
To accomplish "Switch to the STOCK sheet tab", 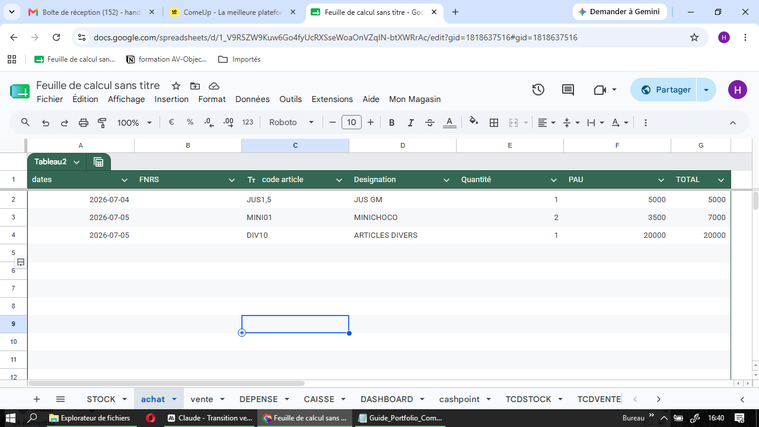I will [x=101, y=399].
